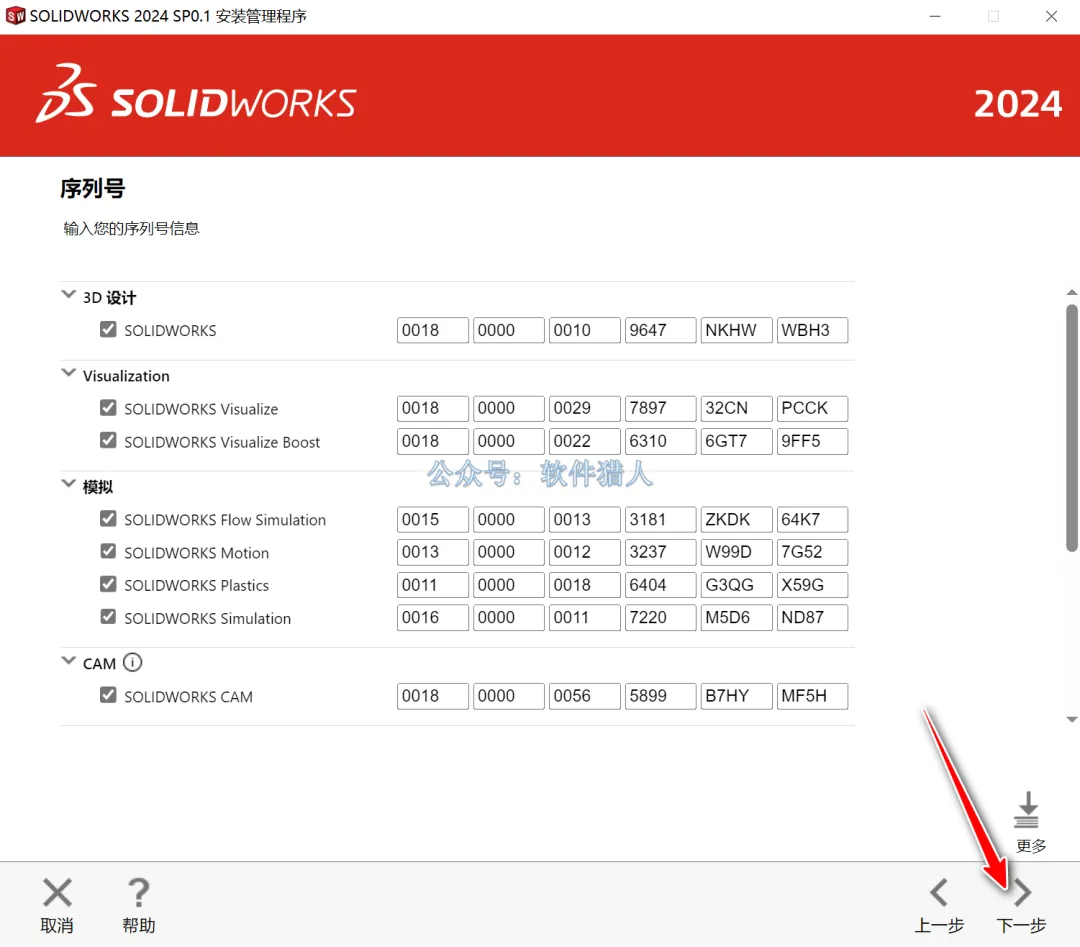This screenshot has width=1080, height=947.
Task: Click Plastics serial field G3QG
Action: (736, 585)
